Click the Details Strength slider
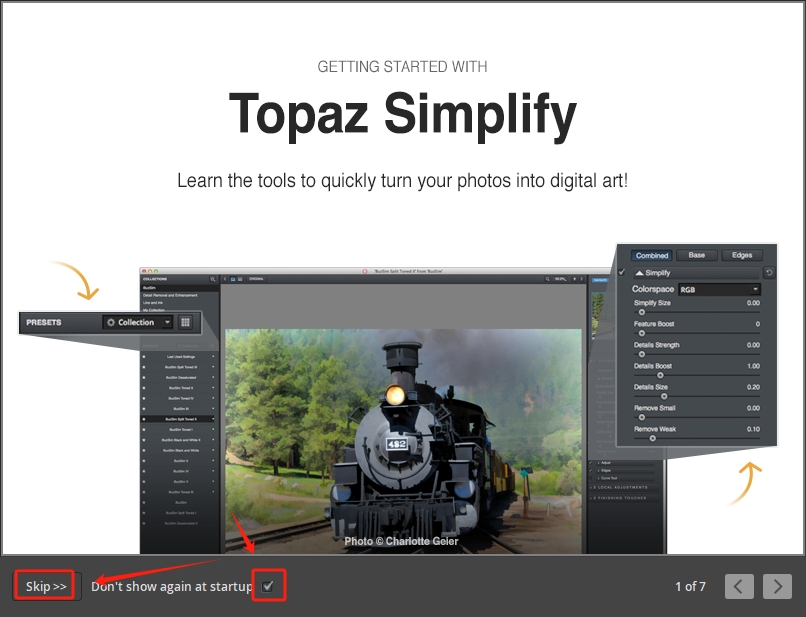 697,354
